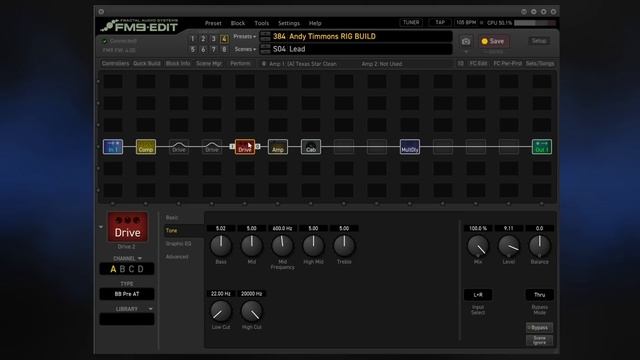This screenshot has height=360, width=640.
Task: Switch to scene 3
Action: point(213,39)
